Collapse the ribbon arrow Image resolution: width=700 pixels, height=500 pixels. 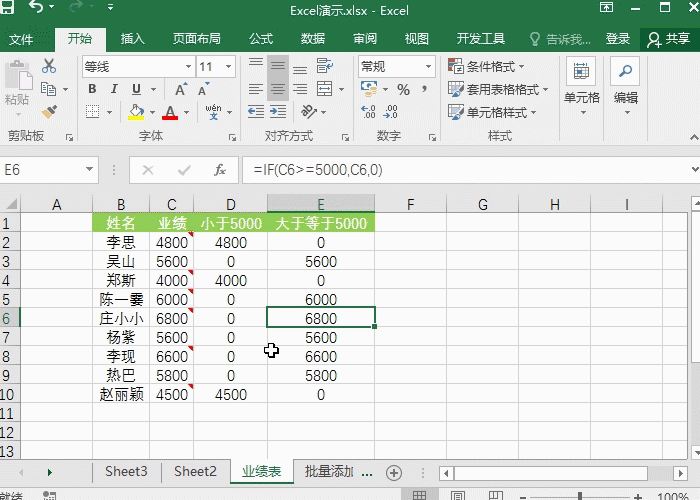pos(694,138)
